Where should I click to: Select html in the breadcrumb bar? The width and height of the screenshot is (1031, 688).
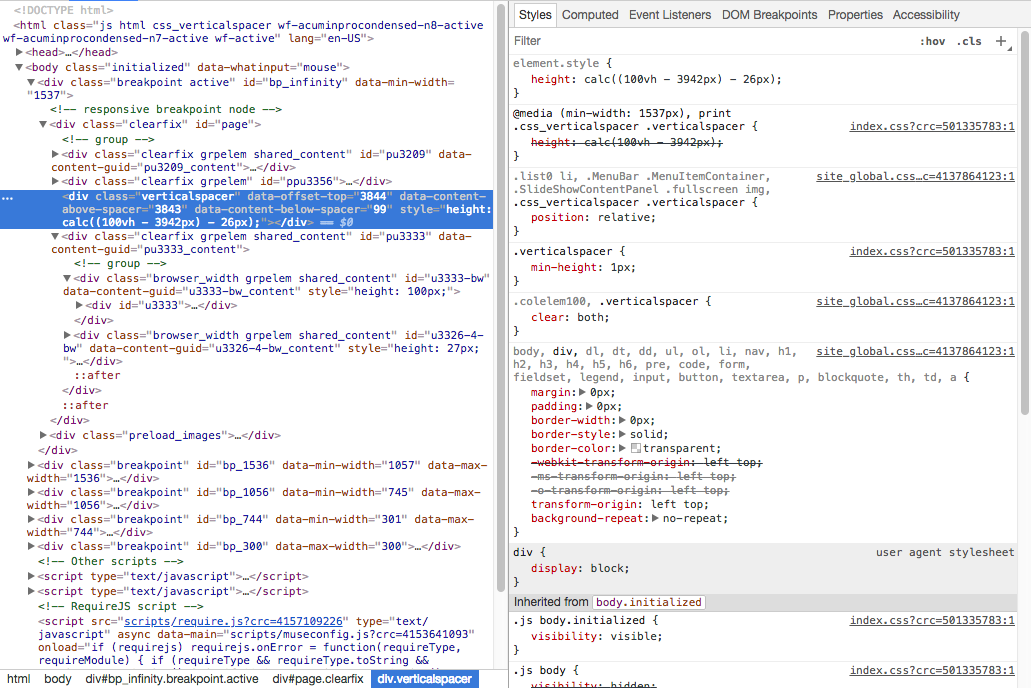18,679
